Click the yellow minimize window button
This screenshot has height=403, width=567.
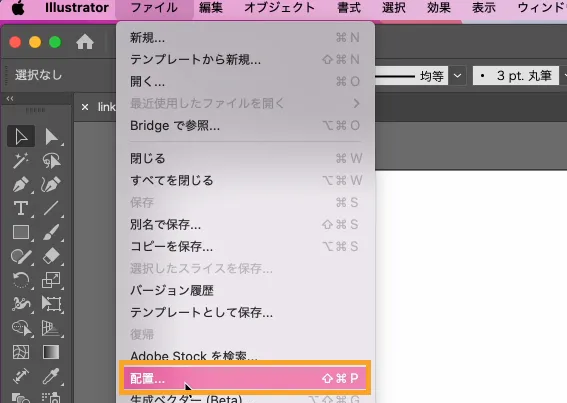[x=35, y=42]
